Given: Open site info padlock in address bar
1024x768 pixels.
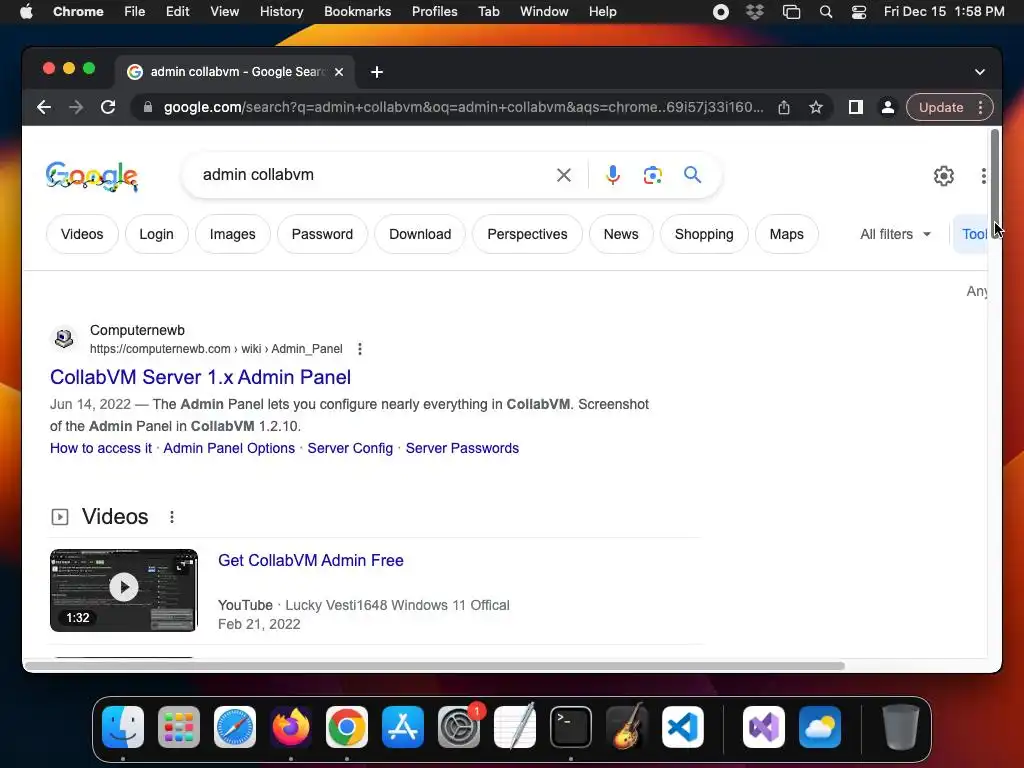Looking at the screenshot, I should [148, 107].
